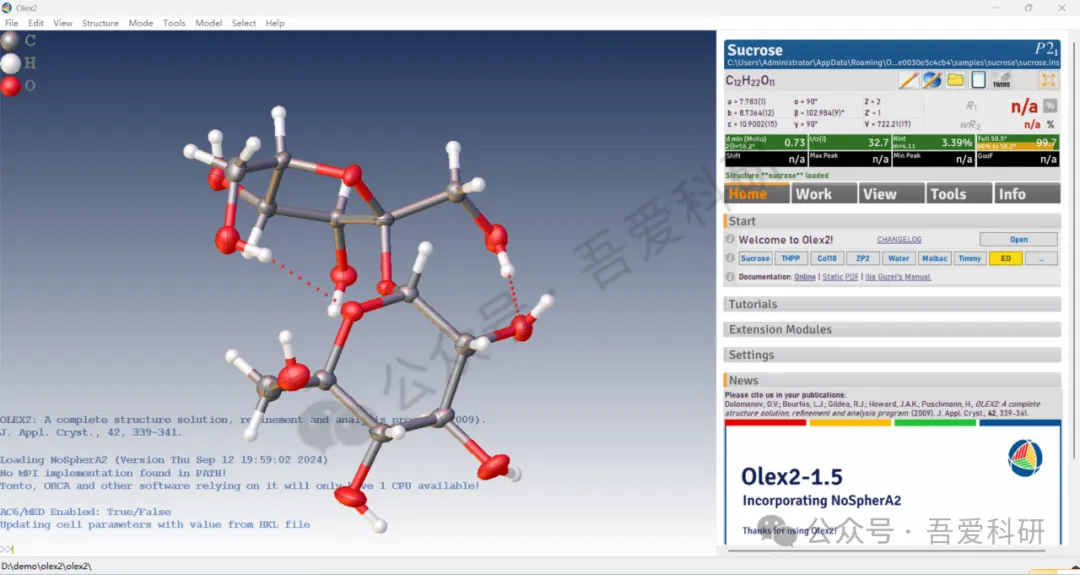Load the ZP2 sample structure
Image resolution: width=1080 pixels, height=575 pixels.
click(862, 258)
